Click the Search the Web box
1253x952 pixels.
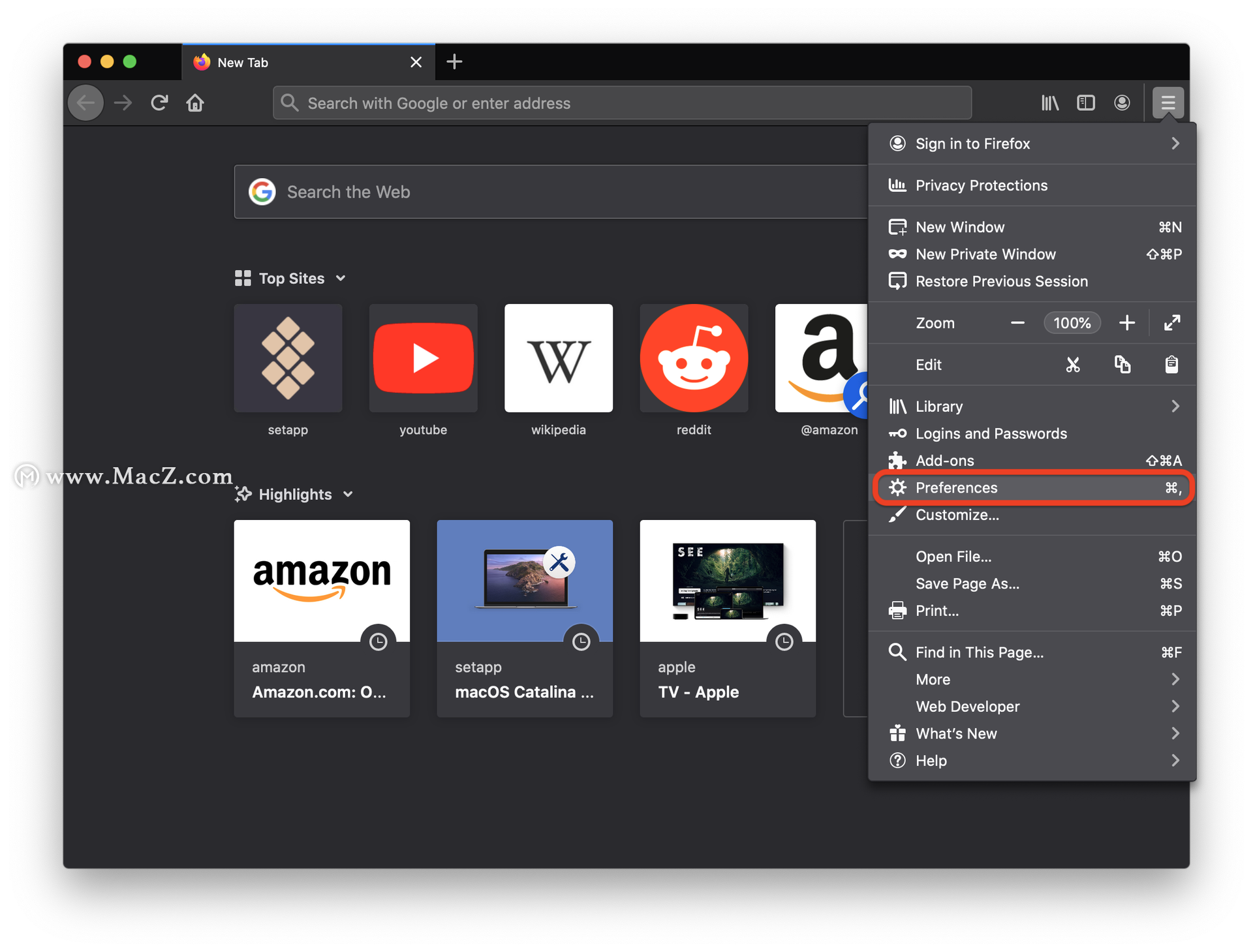551,192
